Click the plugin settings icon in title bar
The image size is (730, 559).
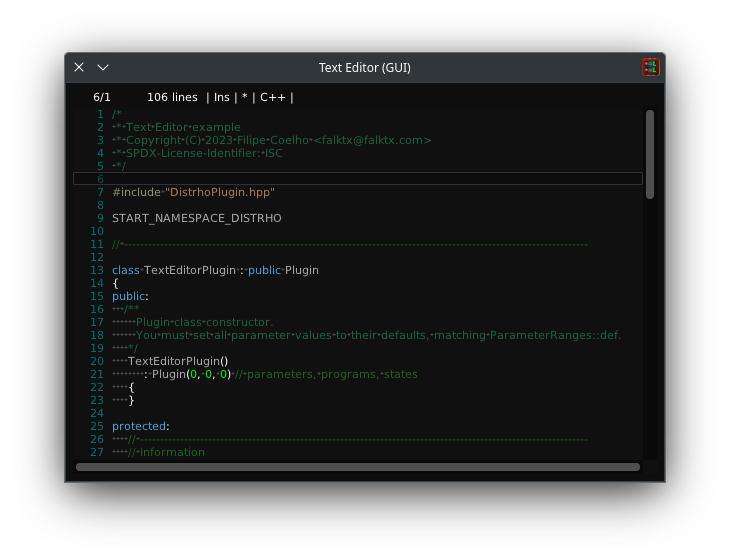pos(650,67)
